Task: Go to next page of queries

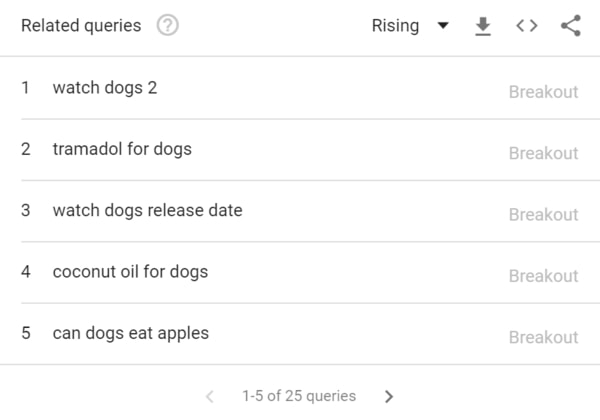Action: pos(389,396)
